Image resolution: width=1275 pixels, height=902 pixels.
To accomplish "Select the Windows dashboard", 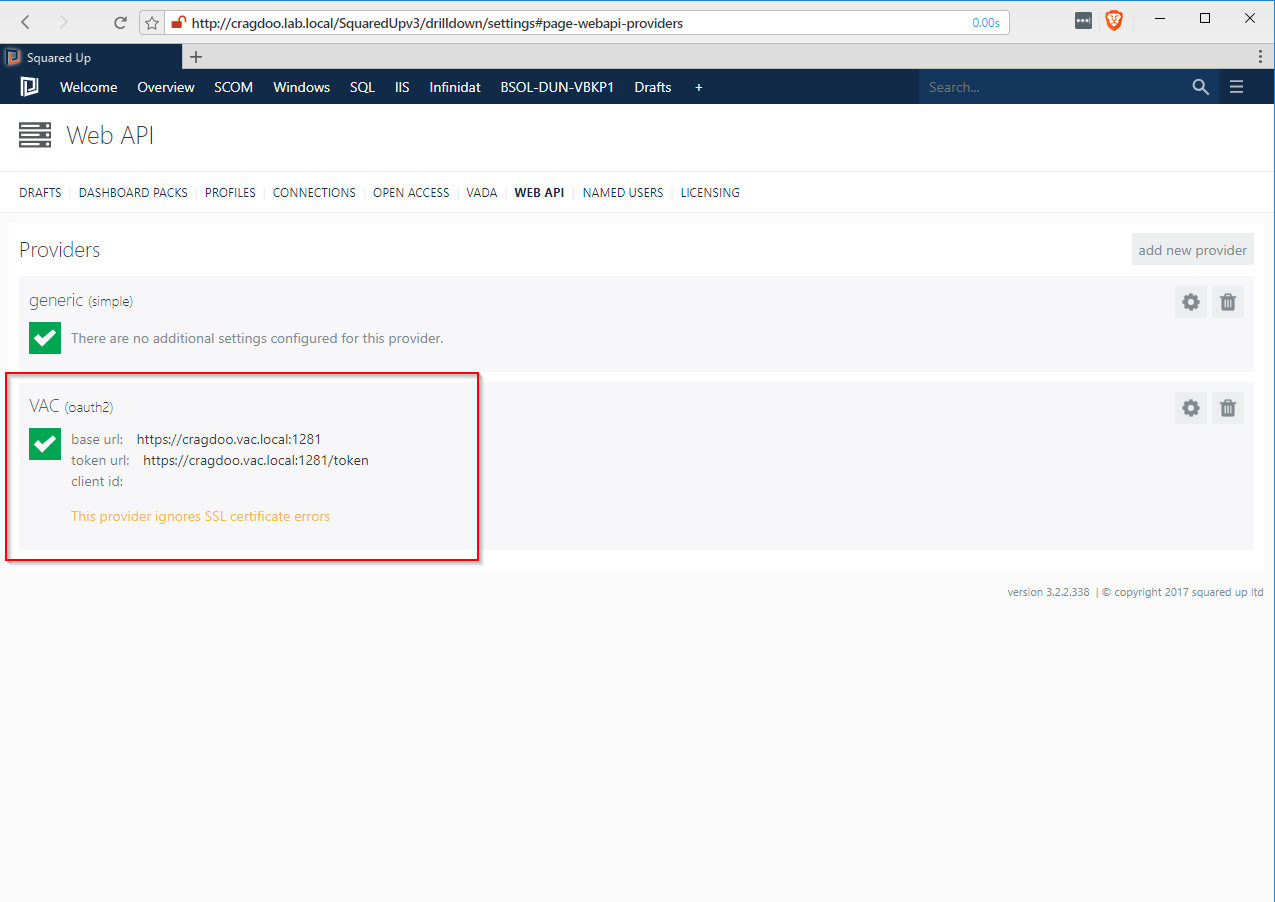I will (302, 87).
